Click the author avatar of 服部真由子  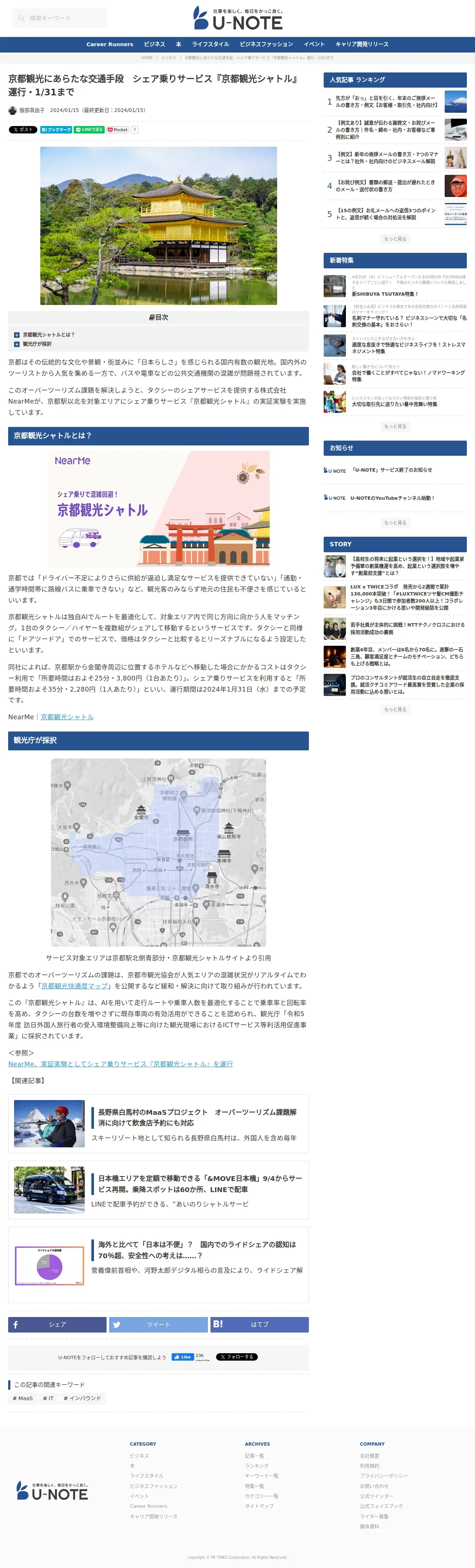click(x=12, y=110)
